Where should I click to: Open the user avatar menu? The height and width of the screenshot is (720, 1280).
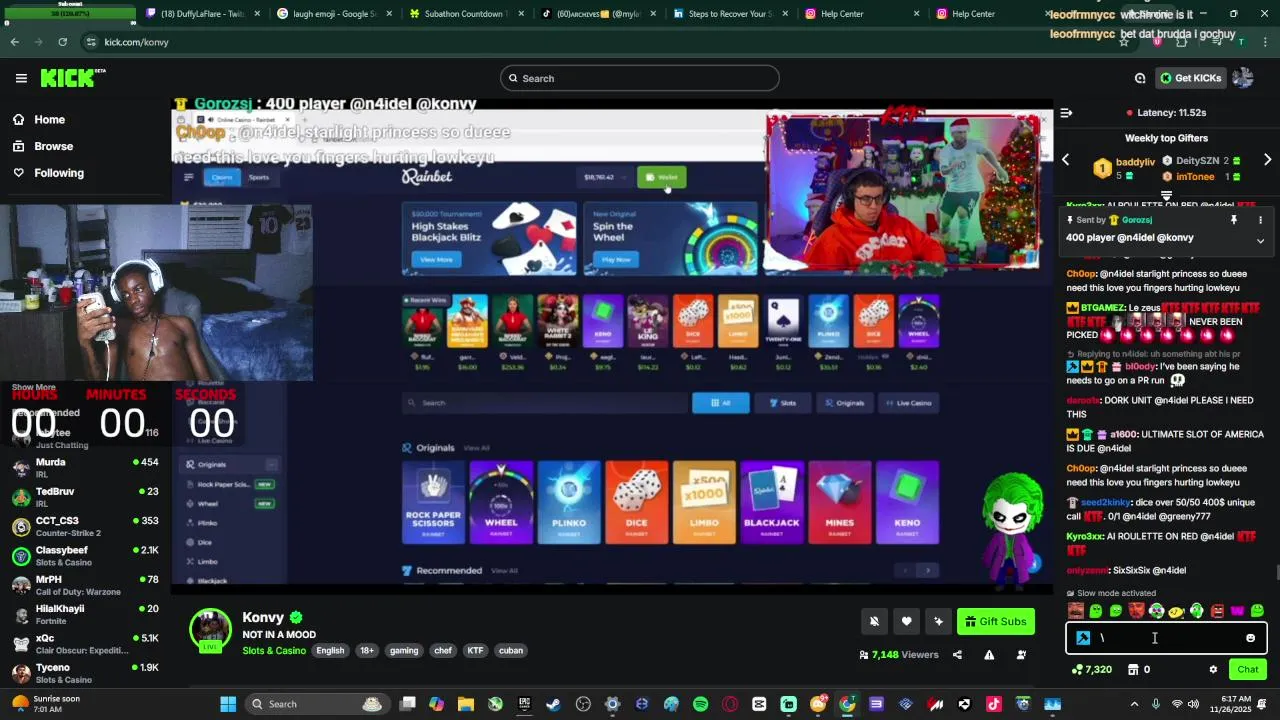click(x=1243, y=78)
